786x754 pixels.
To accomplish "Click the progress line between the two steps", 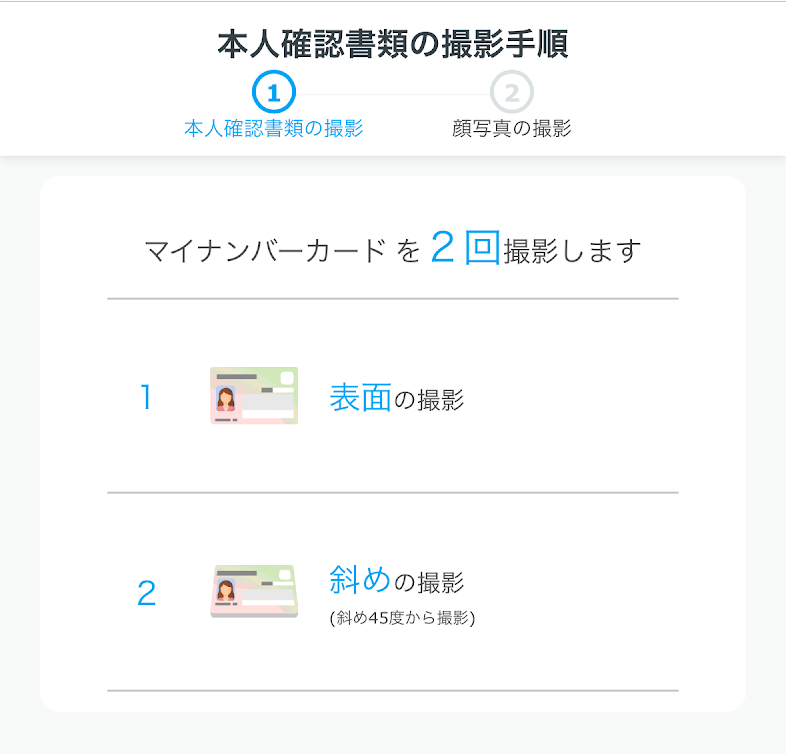I will click(392, 94).
